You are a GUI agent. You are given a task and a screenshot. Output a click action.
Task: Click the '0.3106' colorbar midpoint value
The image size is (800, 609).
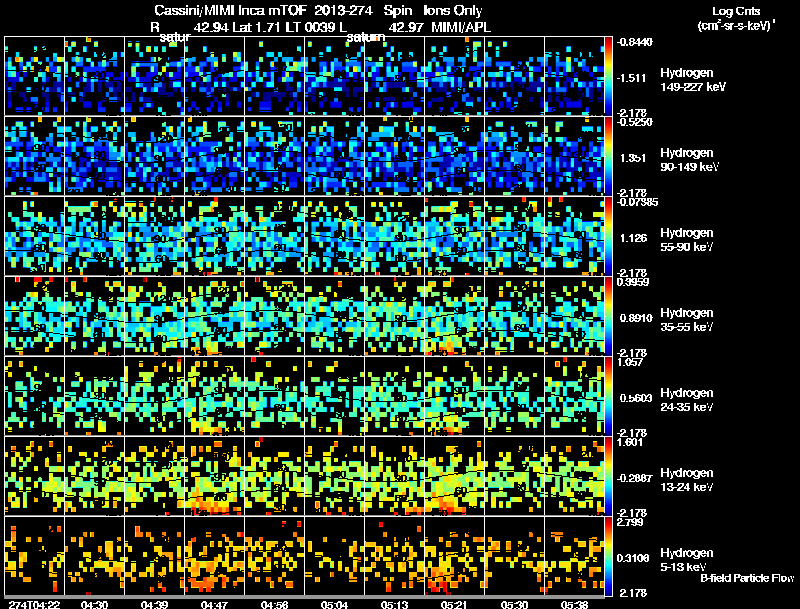tap(633, 559)
